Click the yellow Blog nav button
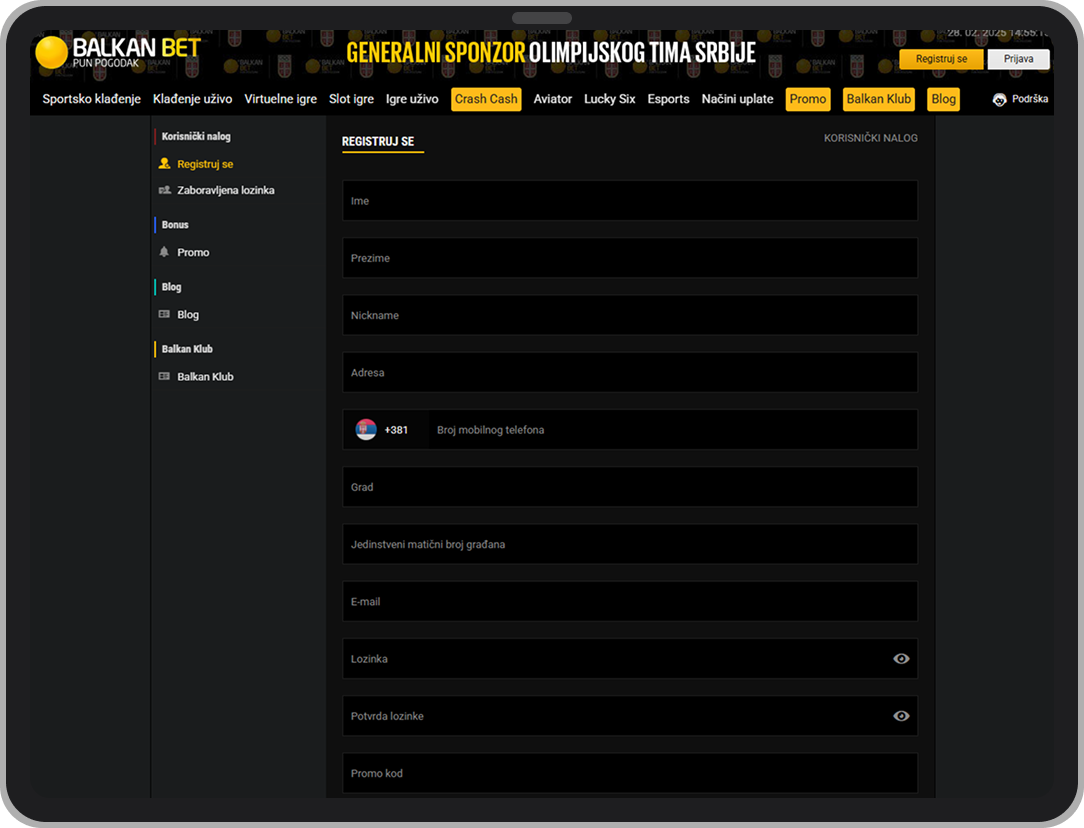Image resolution: width=1084 pixels, height=828 pixels. [x=943, y=99]
